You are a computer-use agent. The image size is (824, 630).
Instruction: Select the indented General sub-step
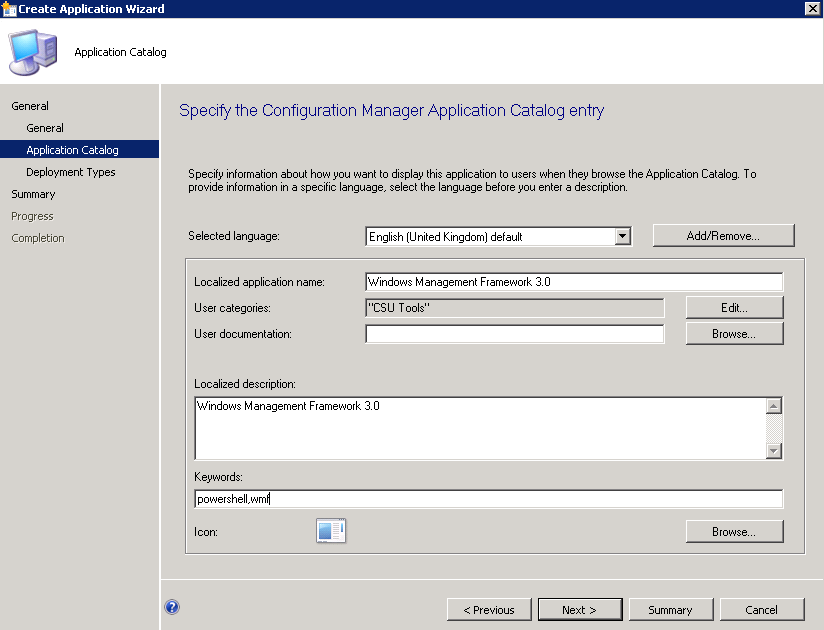tap(45, 128)
